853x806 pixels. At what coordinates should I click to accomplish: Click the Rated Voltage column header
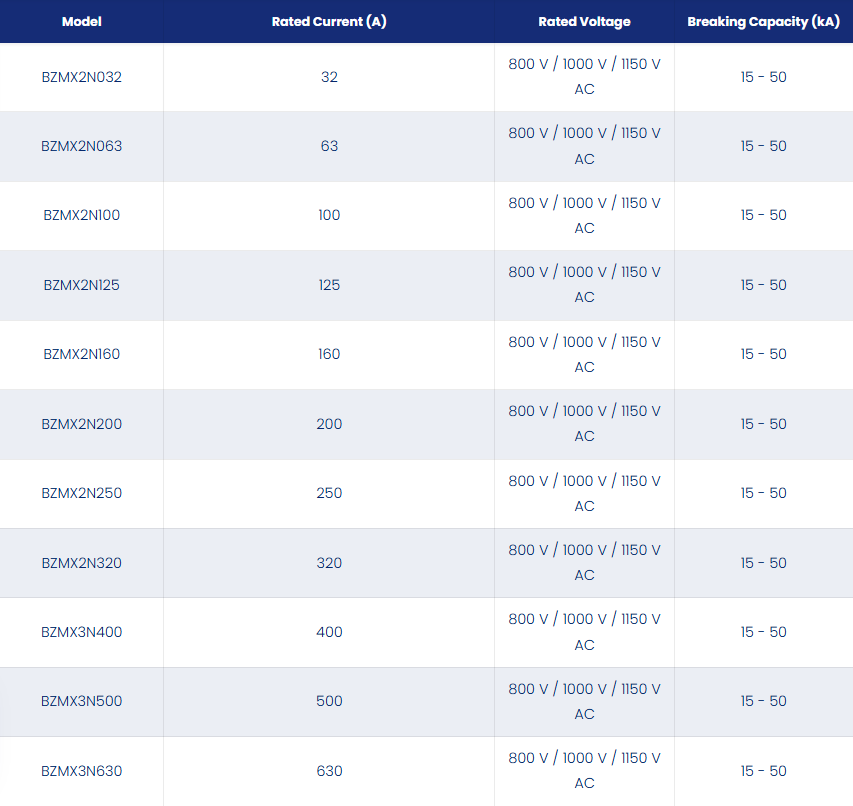tap(584, 22)
